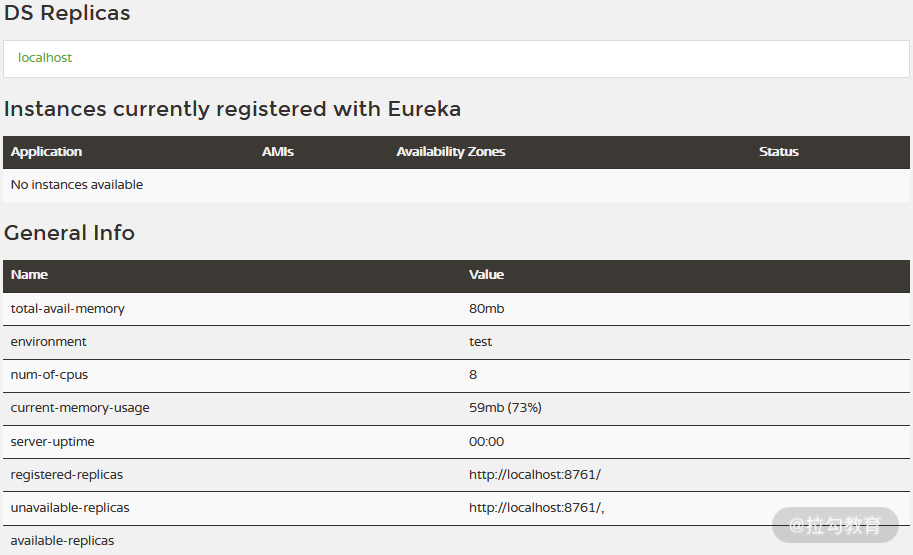The width and height of the screenshot is (913, 555).
Task: Click the DS Replicas heading
Action: click(67, 14)
